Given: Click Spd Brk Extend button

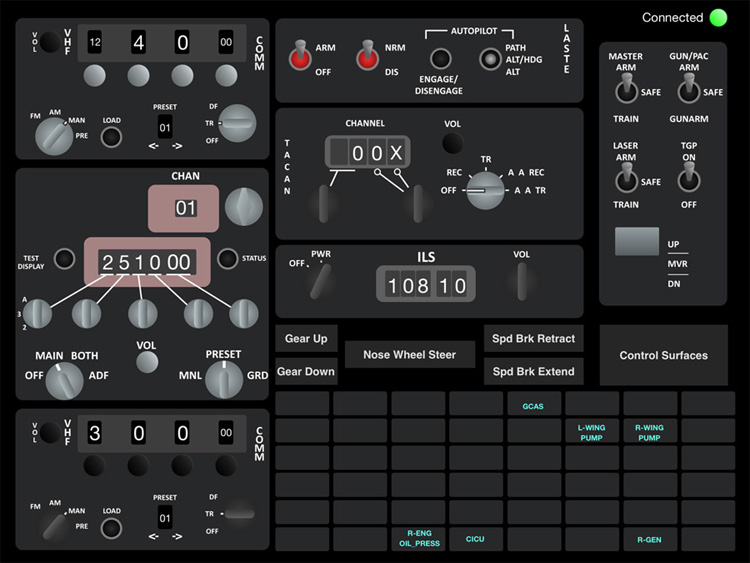Looking at the screenshot, I should [x=533, y=371].
